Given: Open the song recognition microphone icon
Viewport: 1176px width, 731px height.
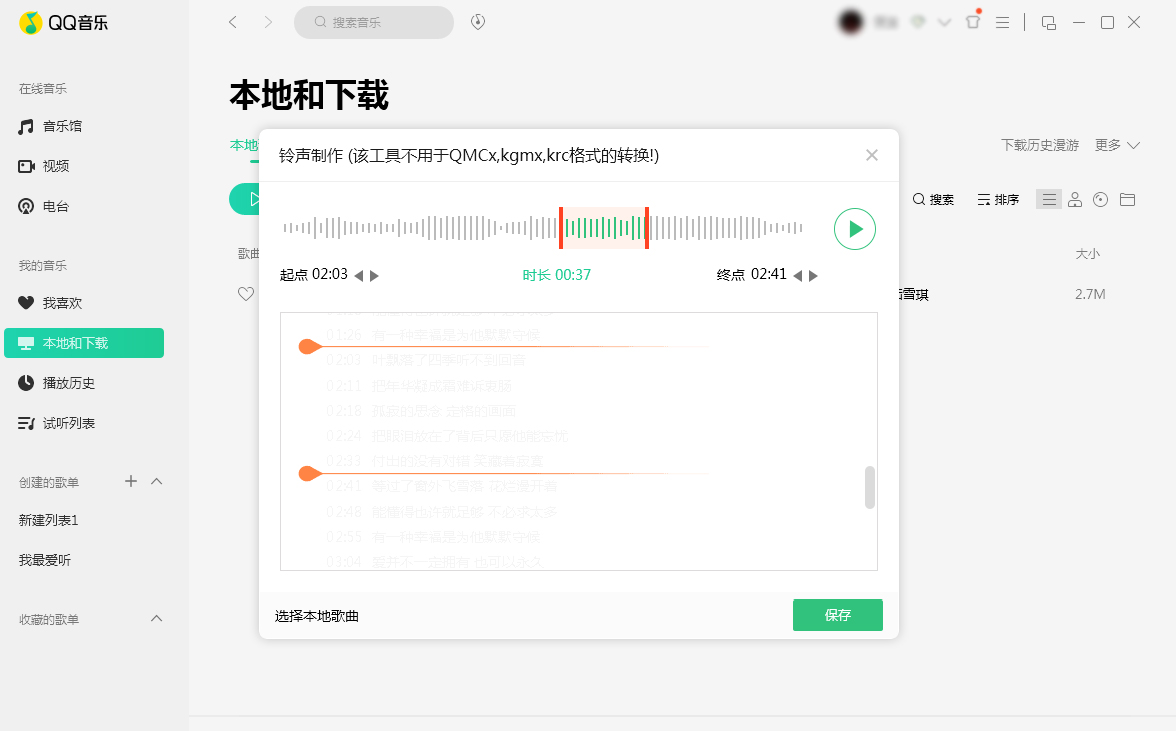Looking at the screenshot, I should pos(477,21).
